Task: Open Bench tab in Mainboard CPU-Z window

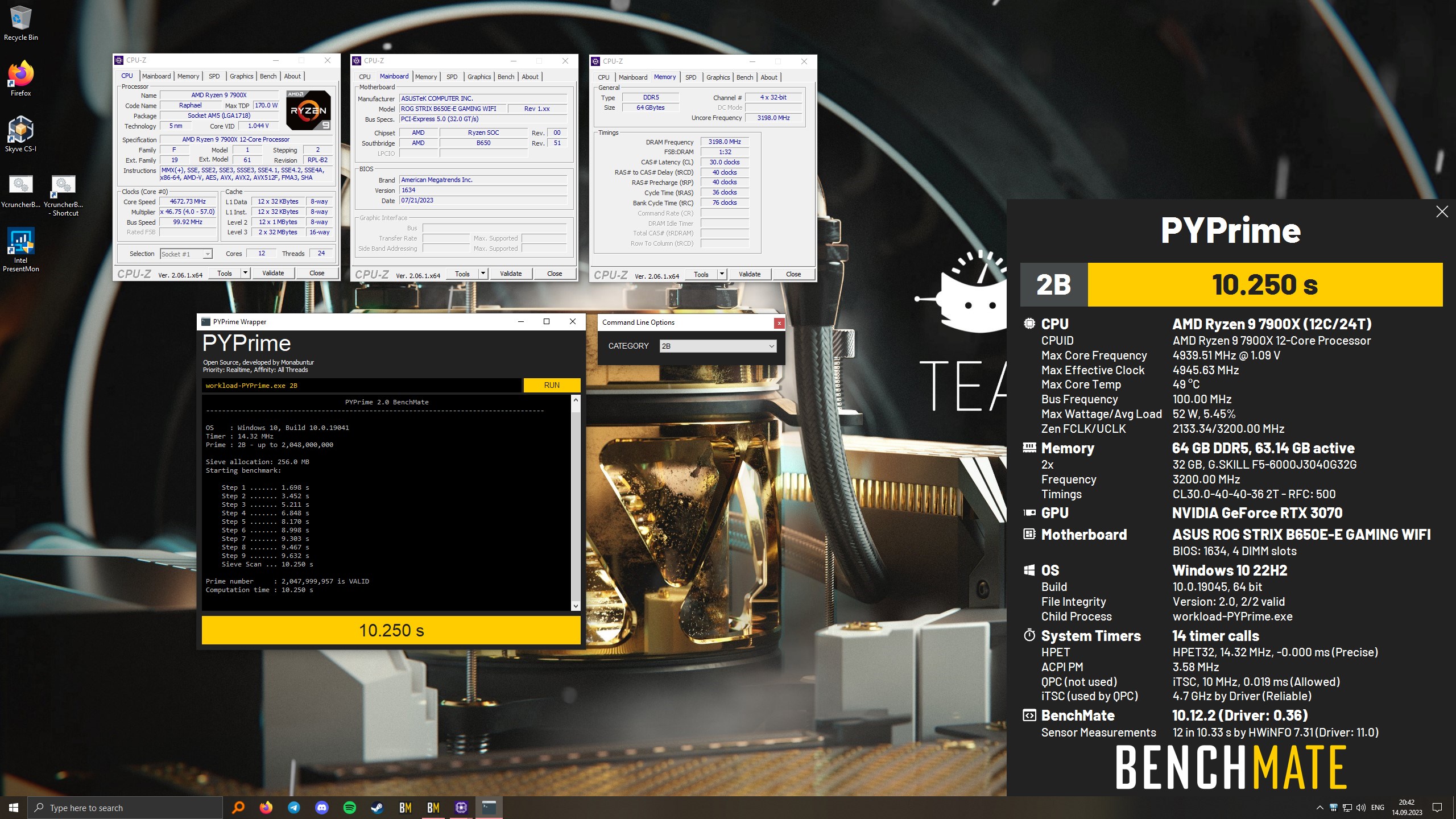Action: 506,77
